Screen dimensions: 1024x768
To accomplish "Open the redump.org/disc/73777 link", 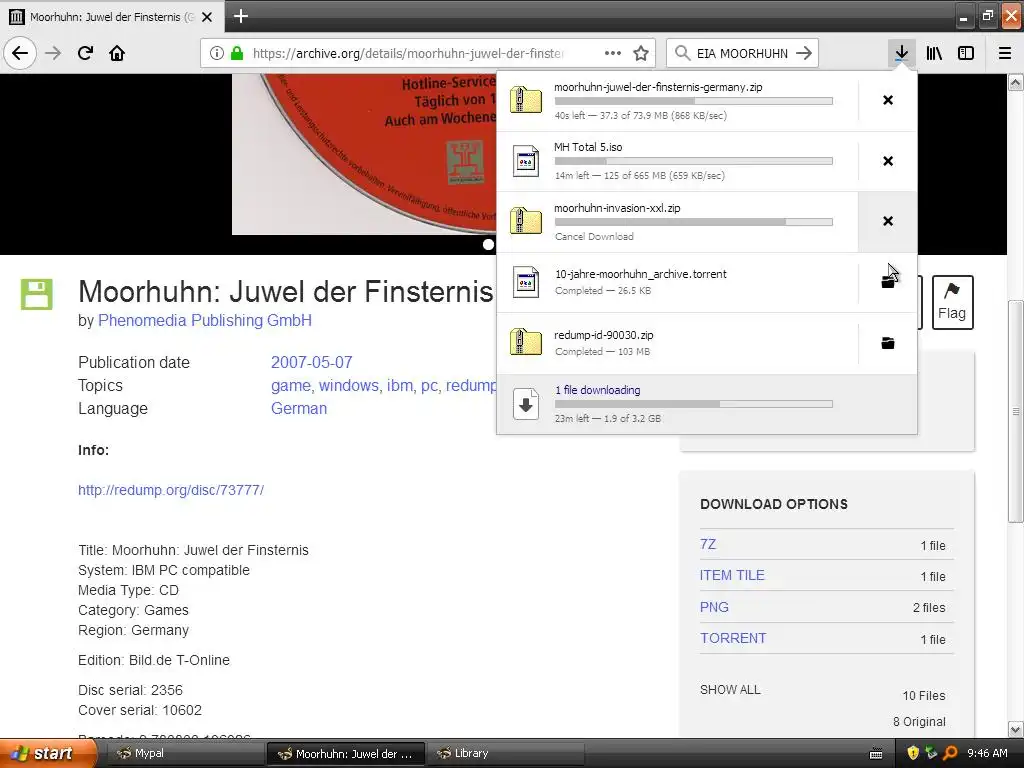I will point(171,490).
